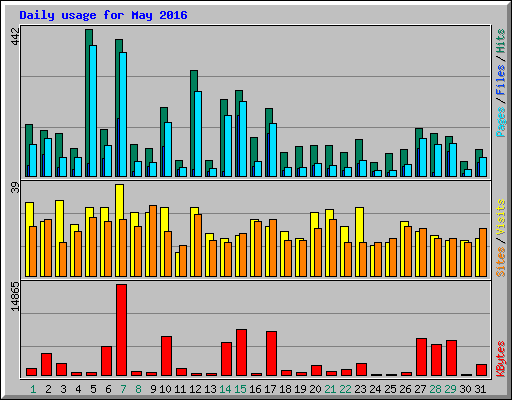Image resolution: width=512 pixels, height=400 pixels.
Task: Select day label 3 on the x-axis
Action: coord(63,389)
